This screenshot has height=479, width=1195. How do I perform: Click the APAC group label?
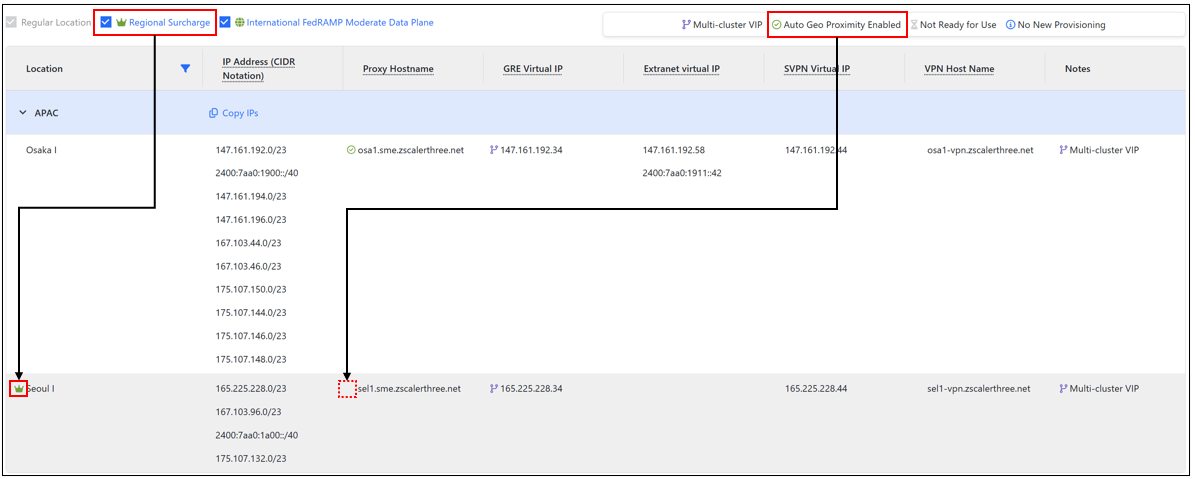(46, 113)
